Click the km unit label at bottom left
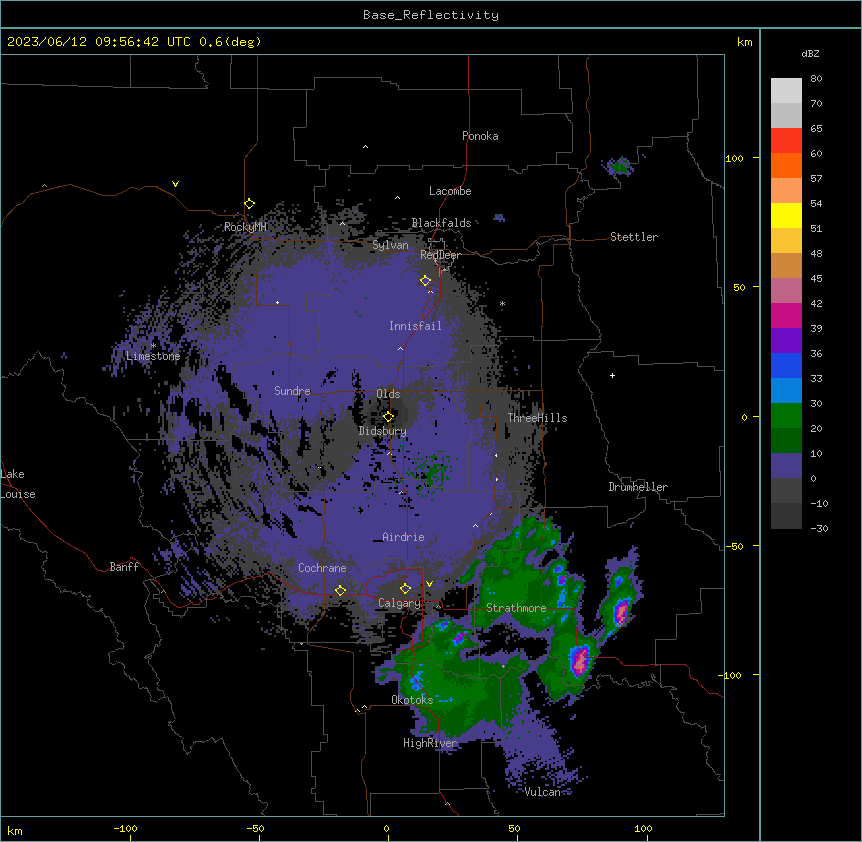862x842 pixels. click(x=15, y=830)
